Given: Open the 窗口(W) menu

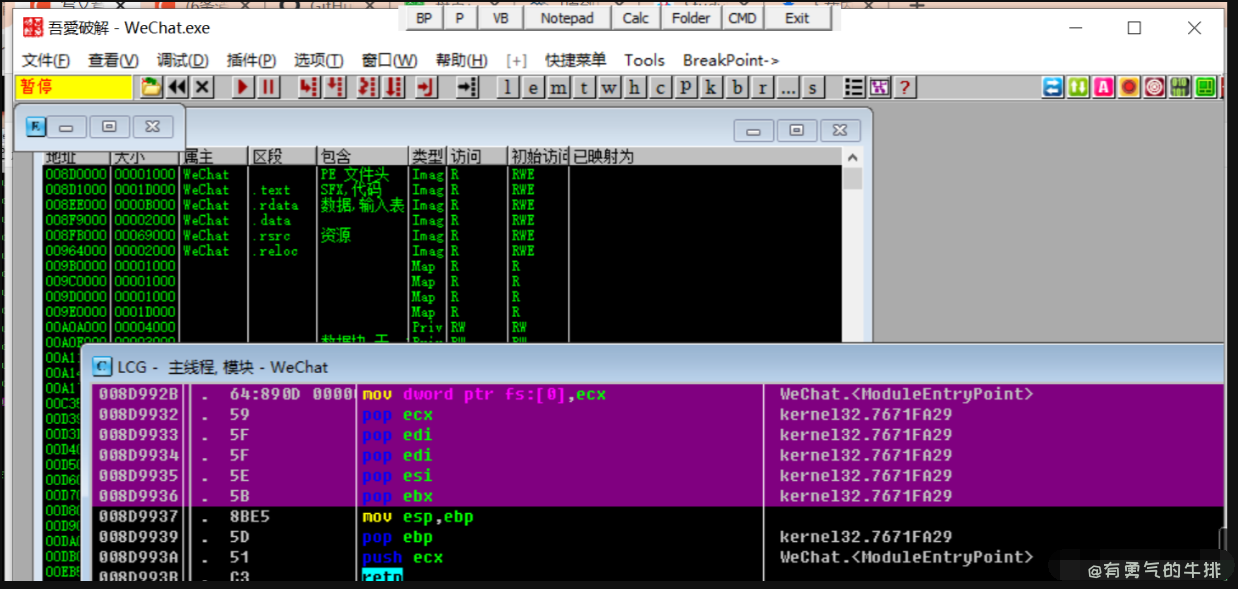Looking at the screenshot, I should coord(389,60).
